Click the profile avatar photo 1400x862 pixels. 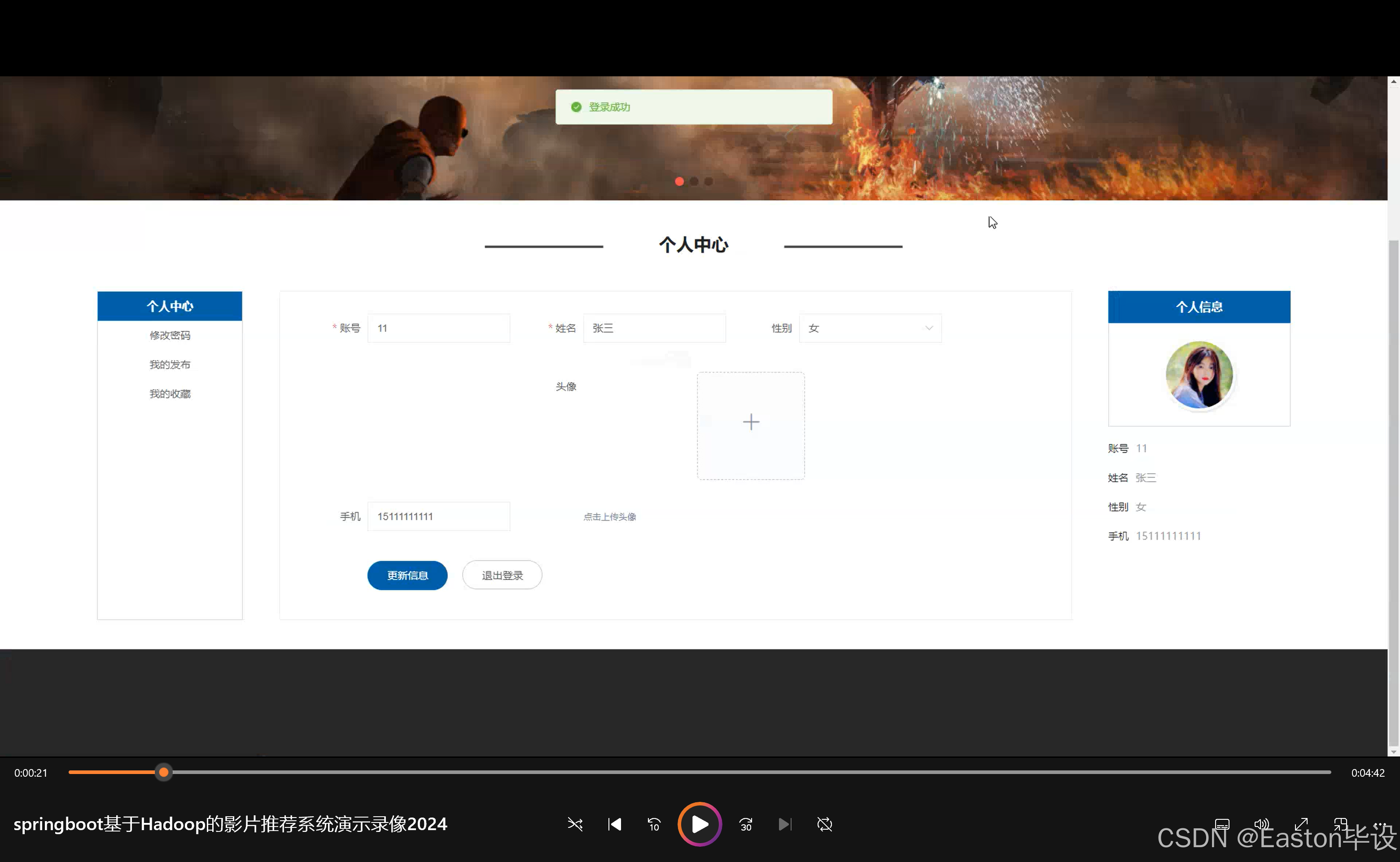click(1199, 374)
